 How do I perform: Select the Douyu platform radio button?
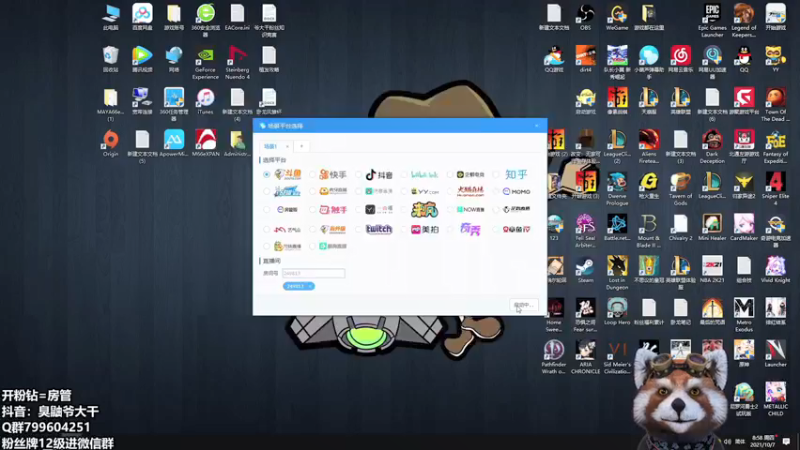[266, 174]
